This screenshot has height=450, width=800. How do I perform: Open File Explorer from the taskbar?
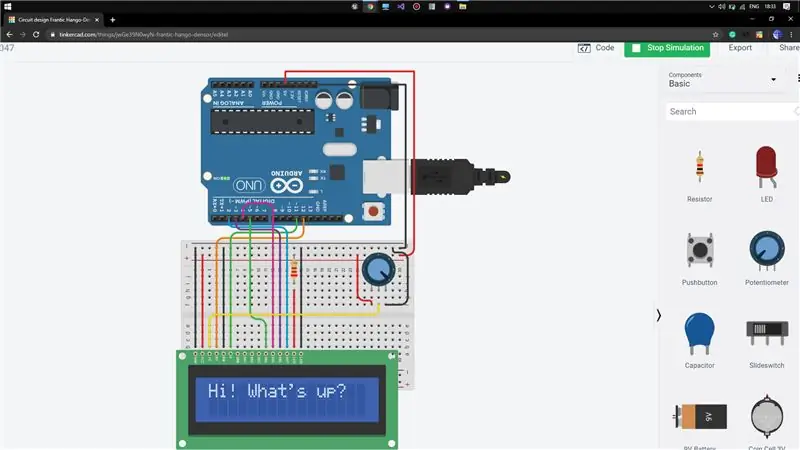462,7
